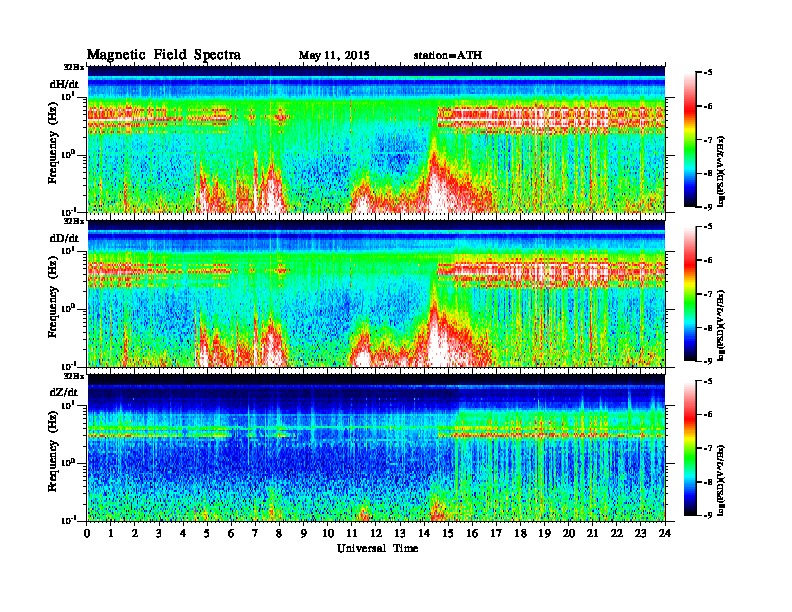
Task: Select the dH/dt panel label
Action: point(64,85)
